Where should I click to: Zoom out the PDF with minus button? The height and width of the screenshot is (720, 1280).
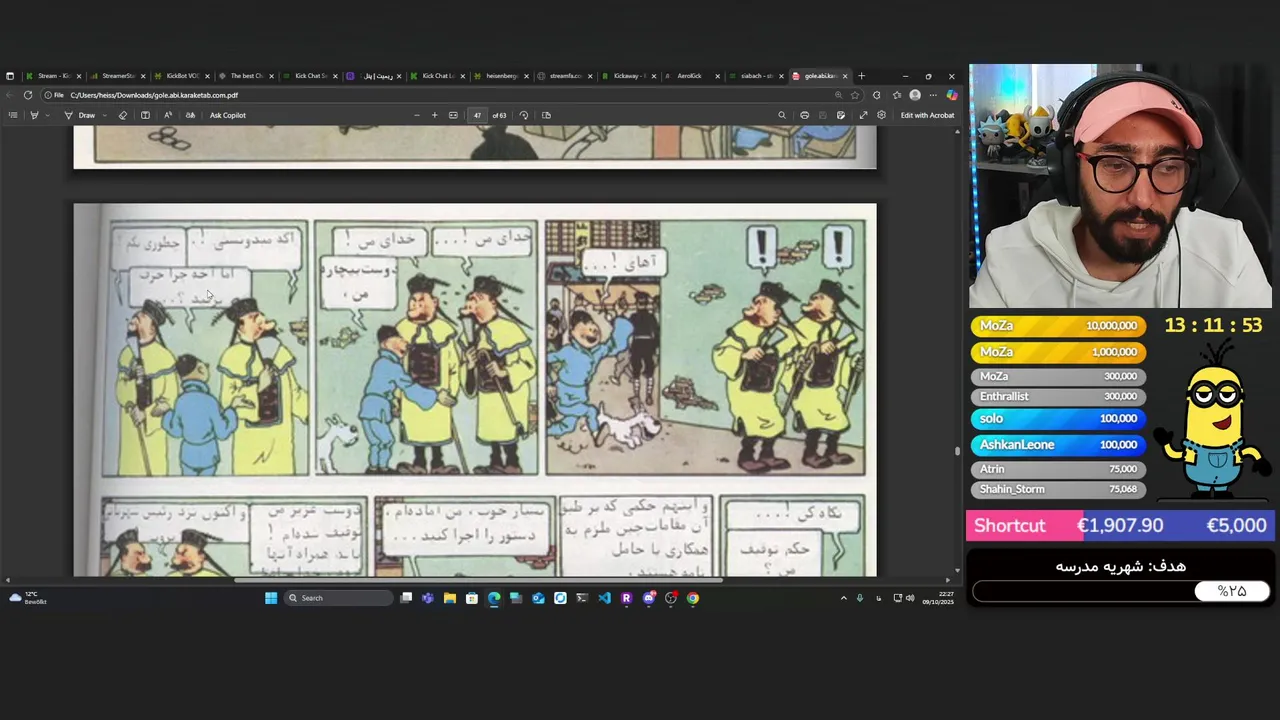[x=417, y=115]
